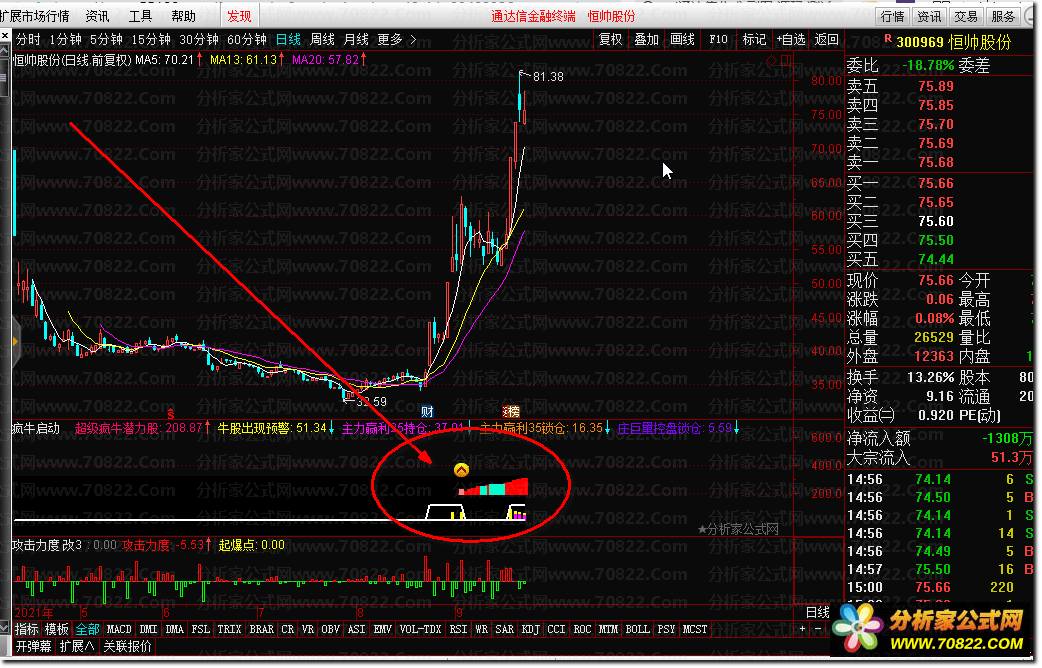
Task: Click the 卖一 price 75.68
Action: pyautogui.click(x=936, y=162)
